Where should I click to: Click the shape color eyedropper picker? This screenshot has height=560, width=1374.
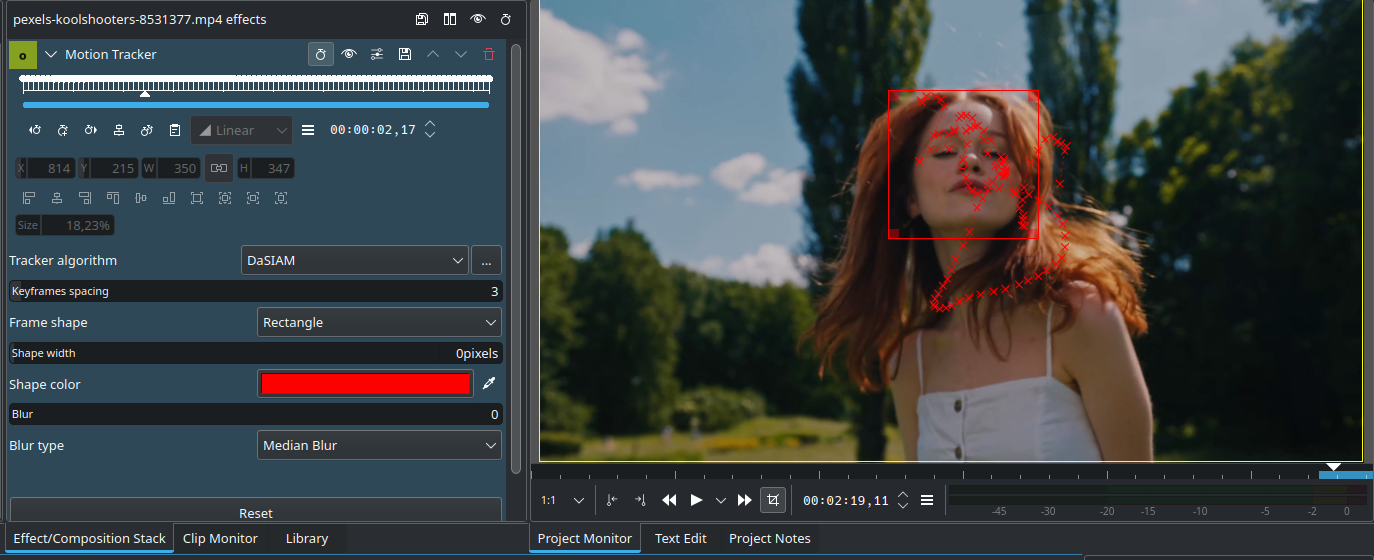[x=489, y=384]
